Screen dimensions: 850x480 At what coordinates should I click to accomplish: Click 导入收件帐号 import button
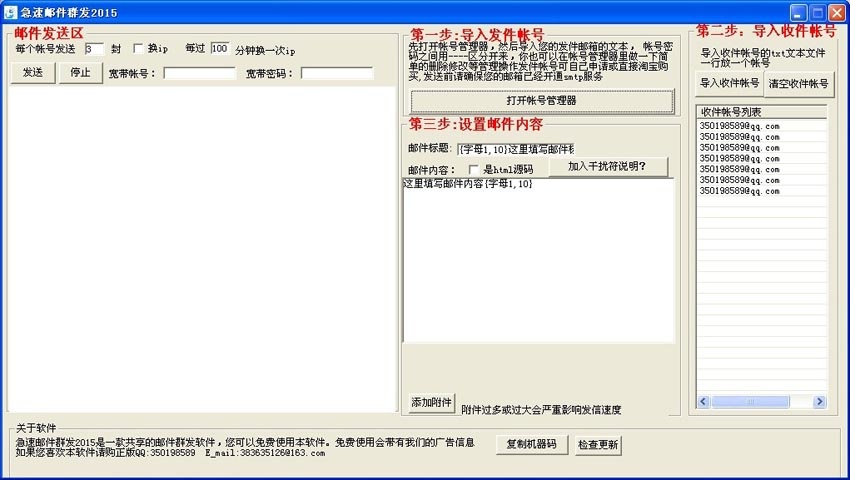pos(729,83)
